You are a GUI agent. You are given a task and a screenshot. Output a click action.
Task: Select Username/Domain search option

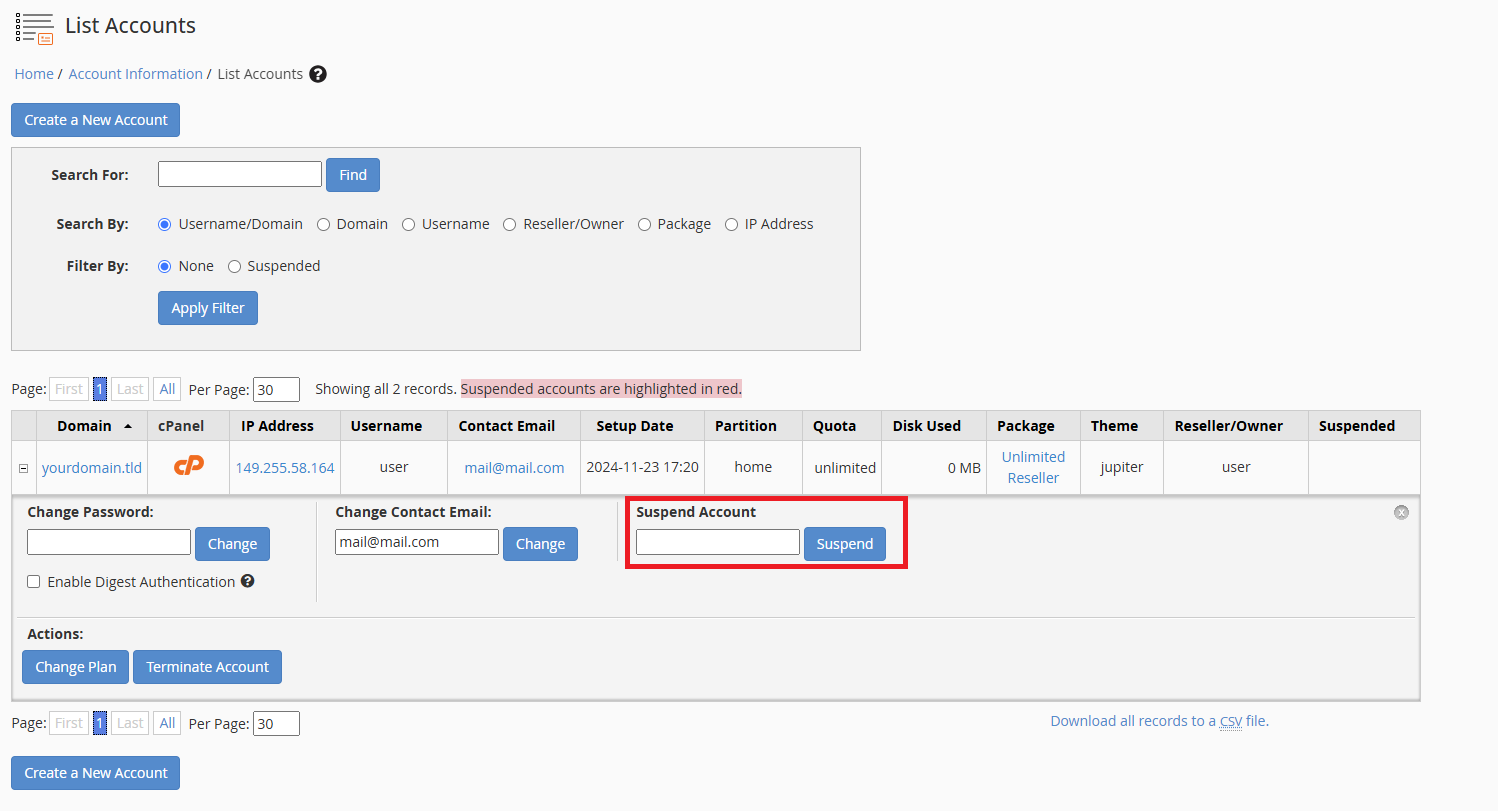[165, 224]
